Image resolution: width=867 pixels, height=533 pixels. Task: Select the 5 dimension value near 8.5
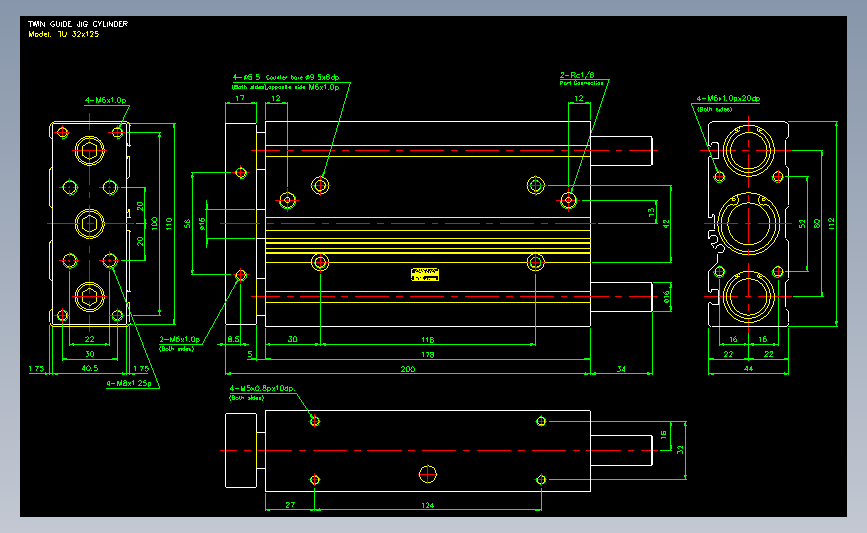250,354
